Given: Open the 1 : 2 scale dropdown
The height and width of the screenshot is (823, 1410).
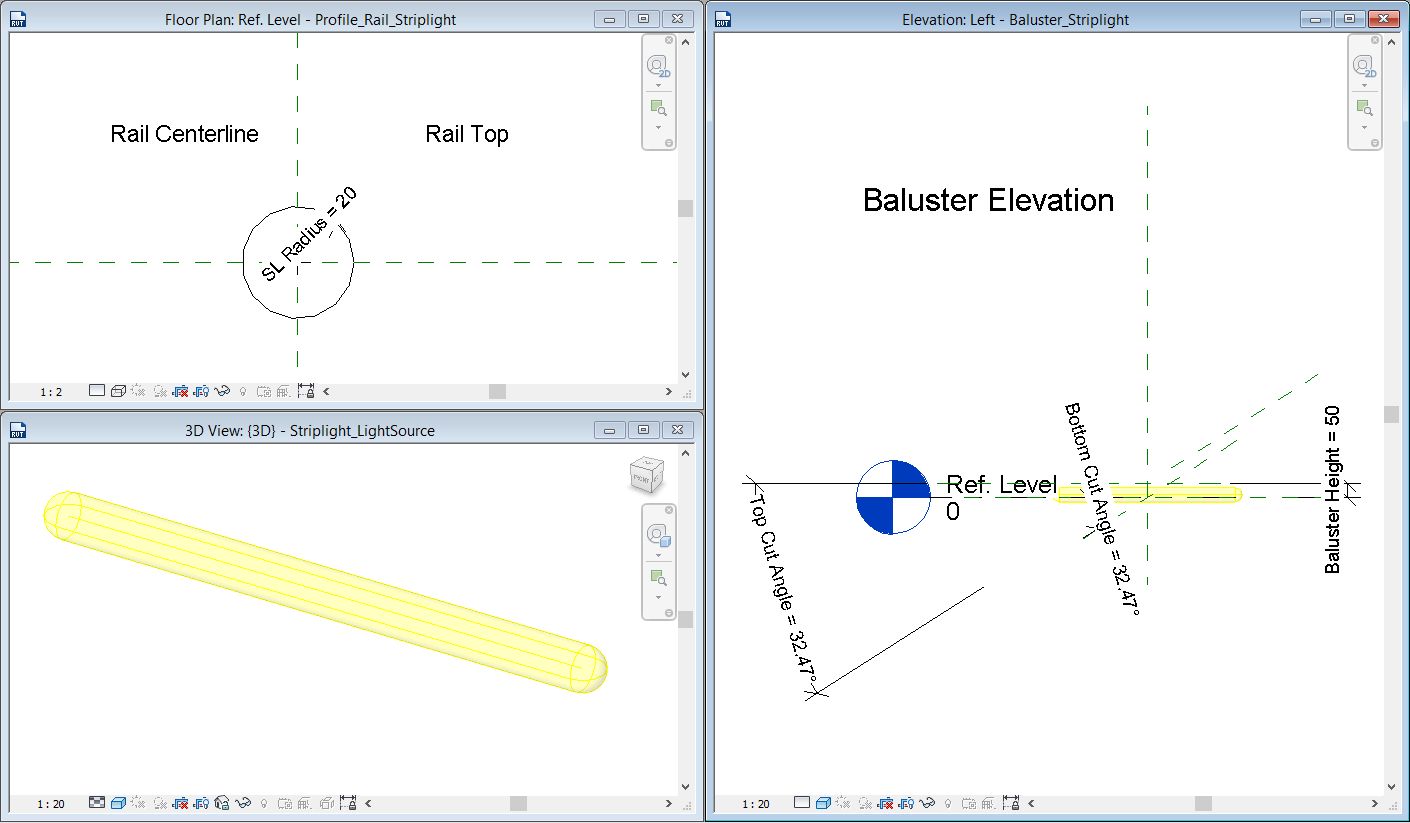Looking at the screenshot, I should [x=51, y=392].
